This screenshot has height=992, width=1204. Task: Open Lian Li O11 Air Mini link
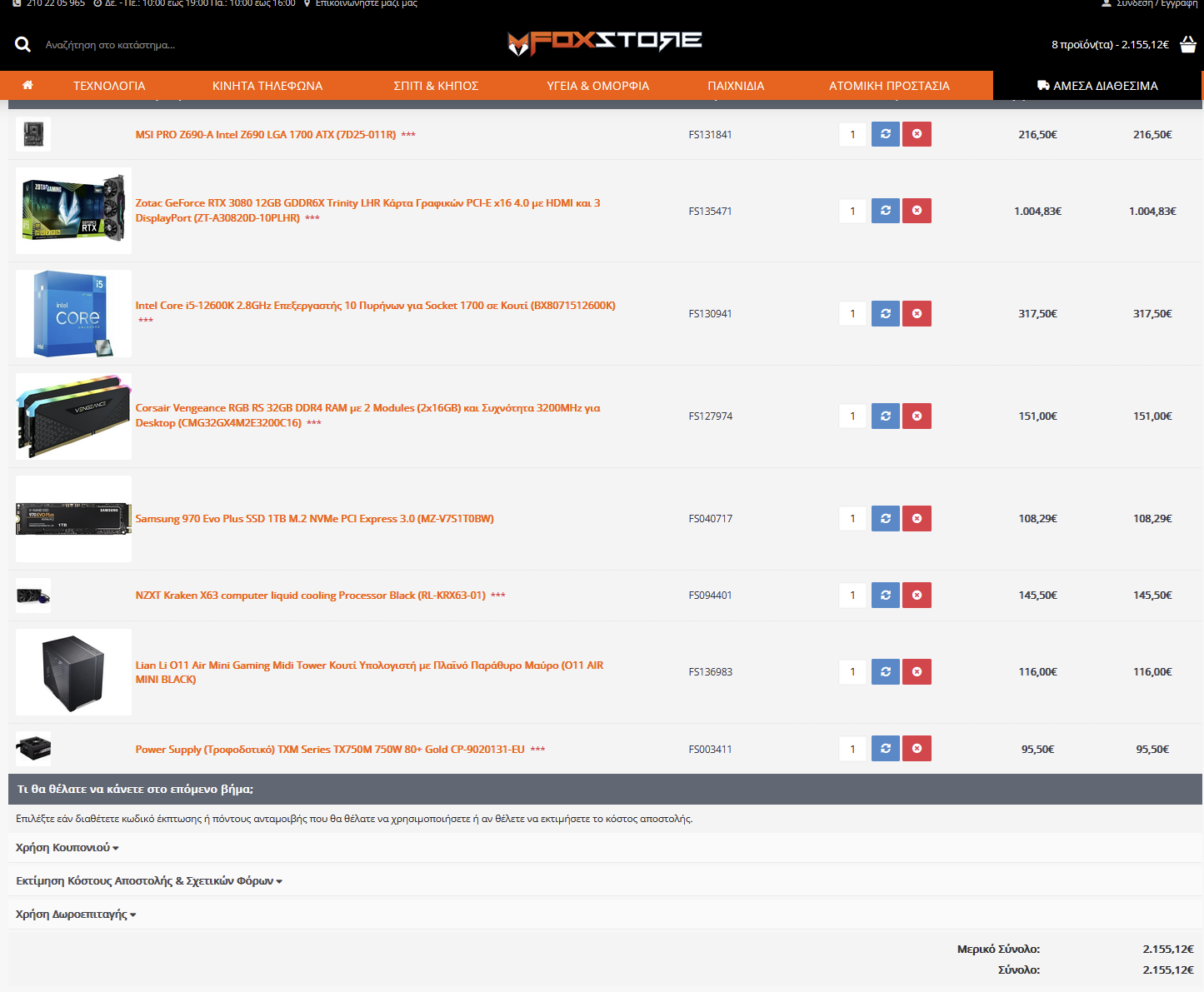(369, 672)
